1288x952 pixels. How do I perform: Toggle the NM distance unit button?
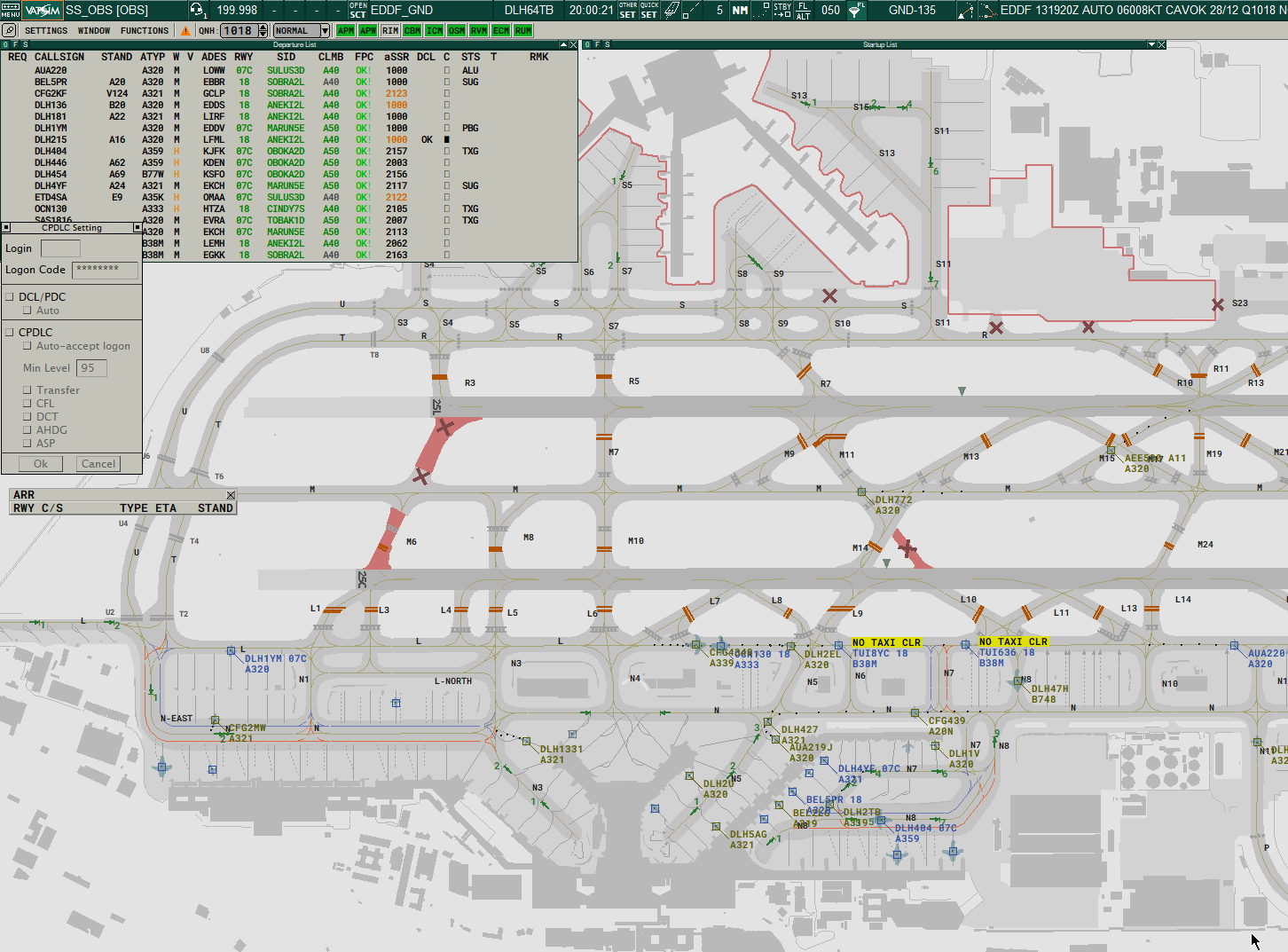click(740, 10)
